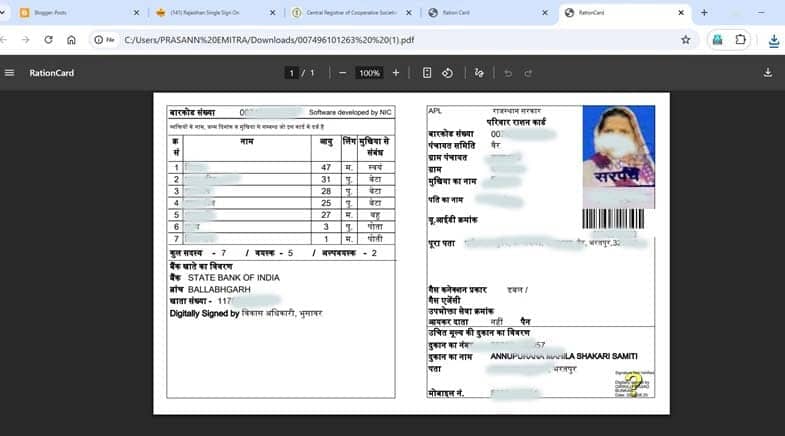Edit the PDF page number field
785x436 pixels.
[292, 73]
